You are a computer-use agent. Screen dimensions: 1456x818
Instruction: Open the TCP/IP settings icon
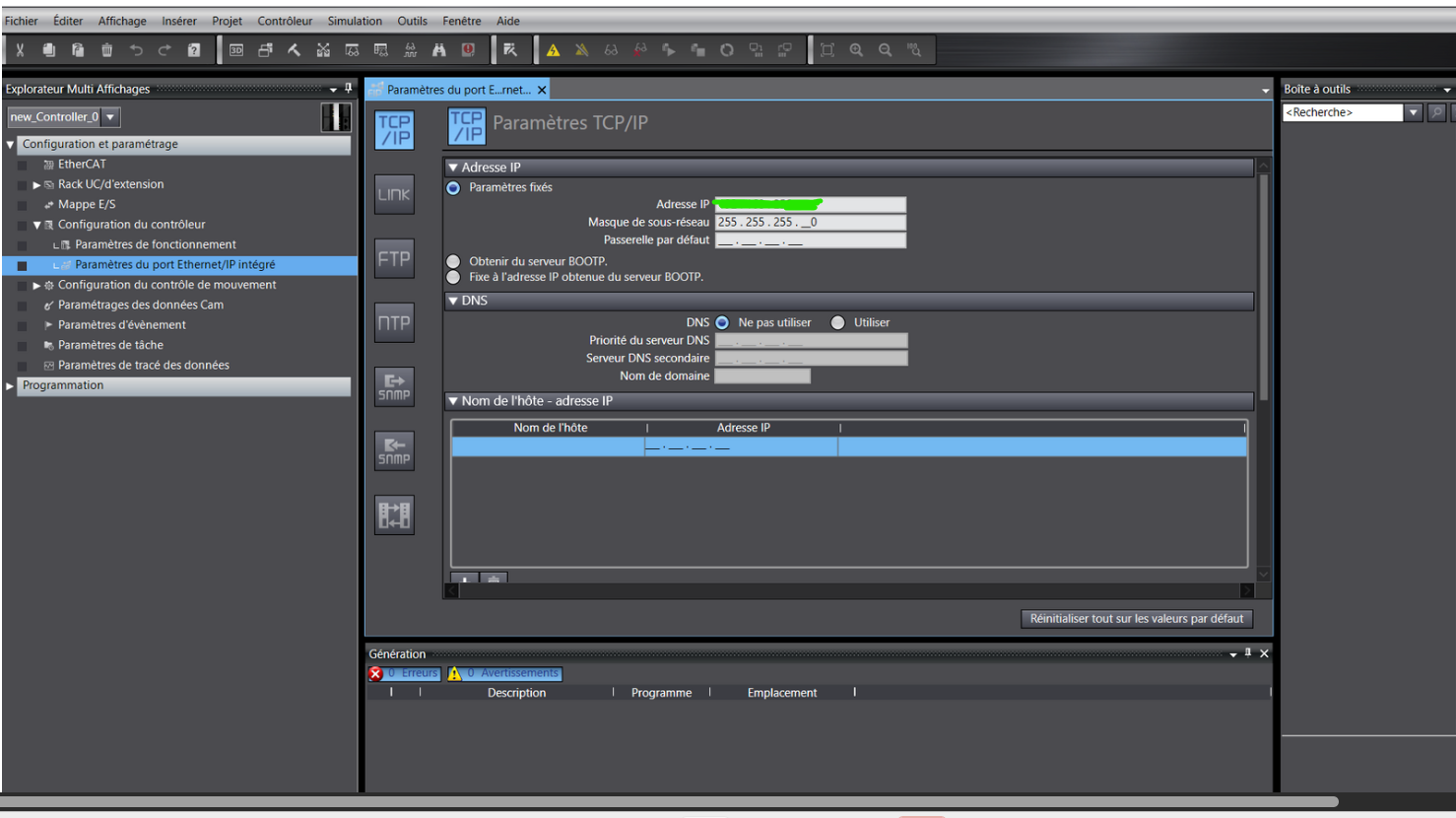tap(394, 130)
